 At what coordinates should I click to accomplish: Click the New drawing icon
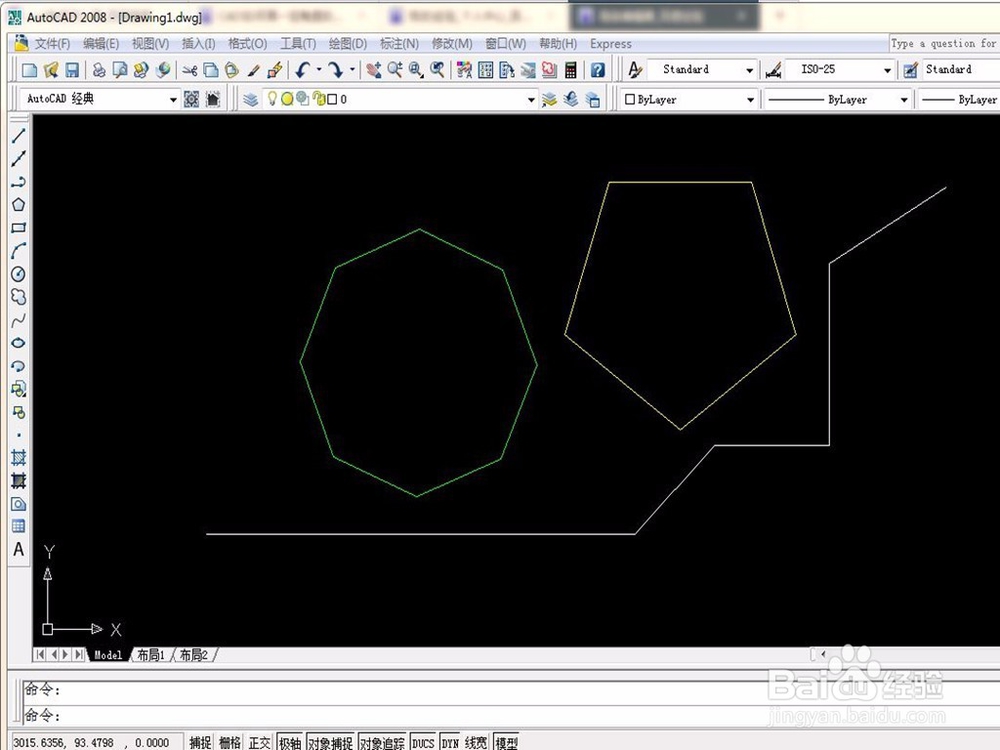click(29, 70)
